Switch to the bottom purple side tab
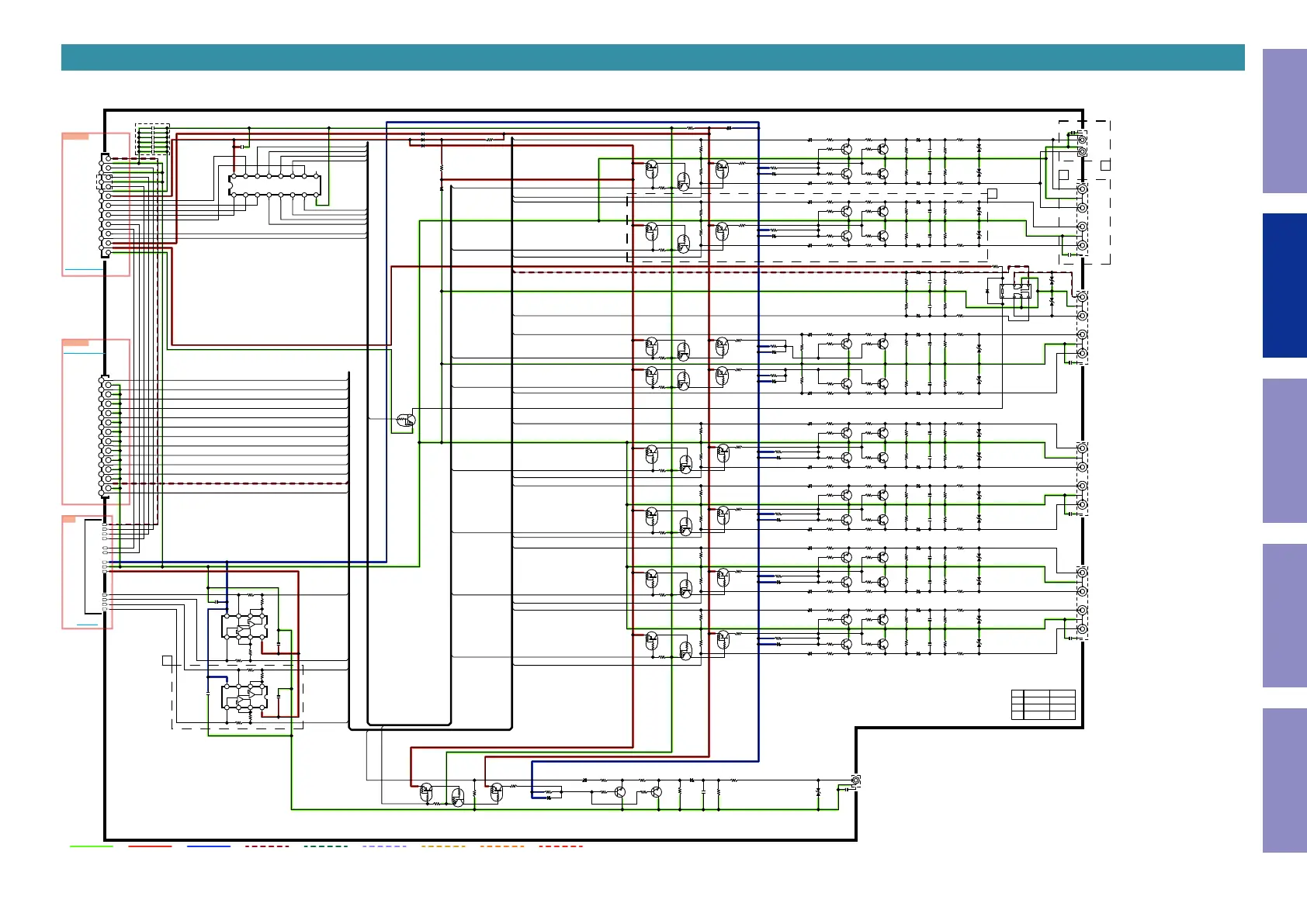 pos(1284,780)
